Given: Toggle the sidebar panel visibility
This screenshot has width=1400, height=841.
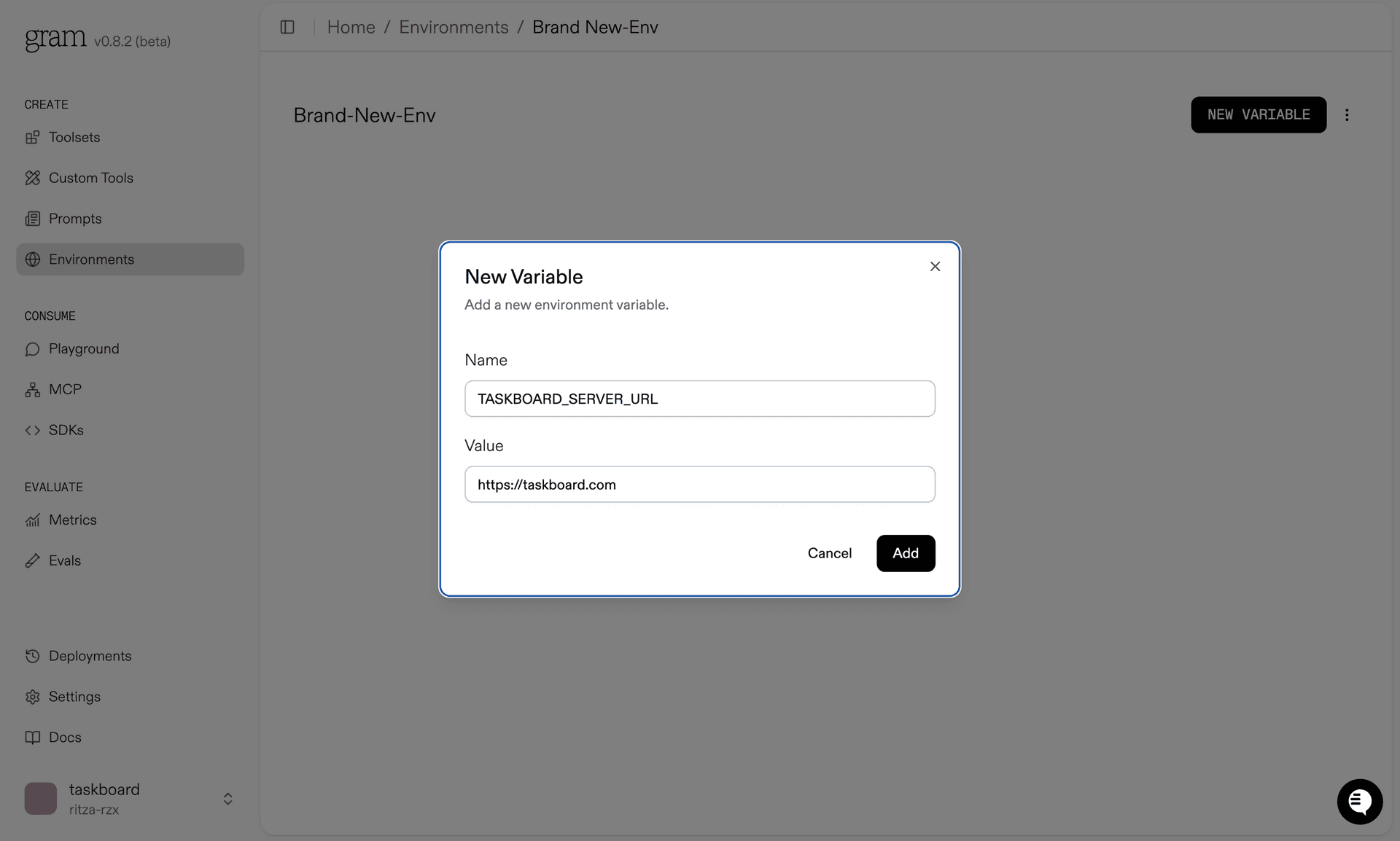Looking at the screenshot, I should pos(287,27).
